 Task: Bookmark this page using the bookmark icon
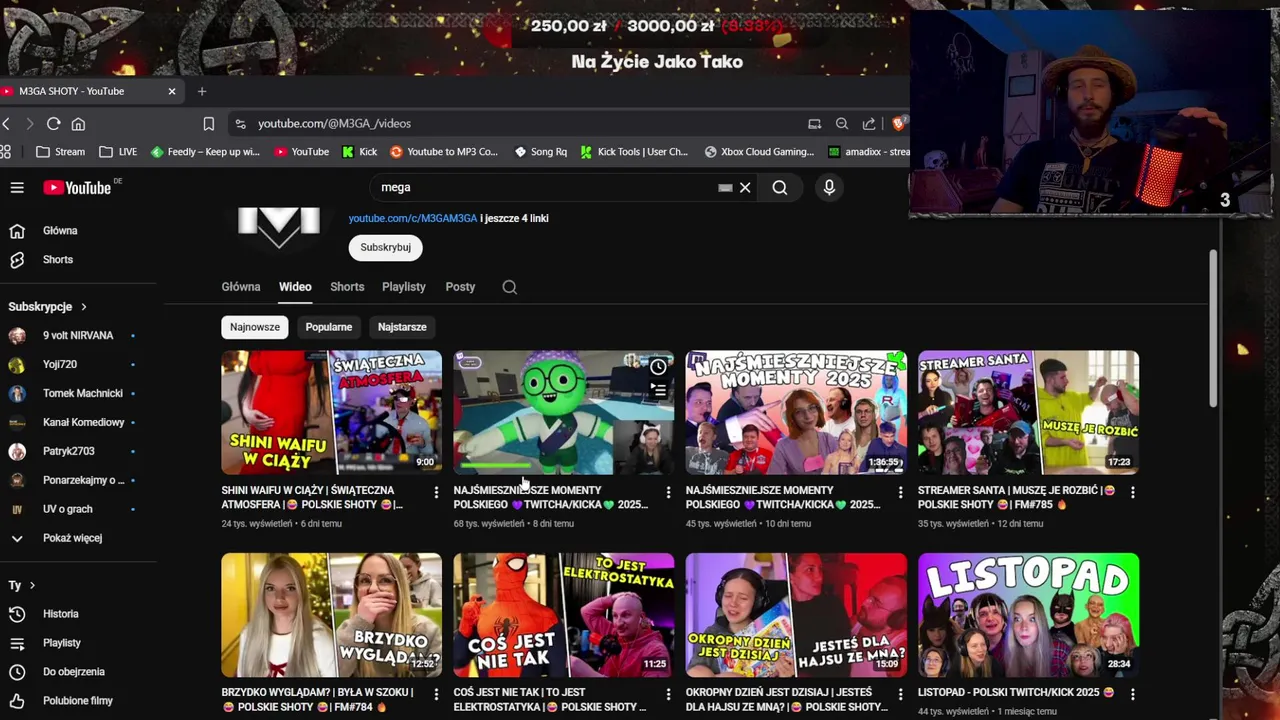coord(209,124)
